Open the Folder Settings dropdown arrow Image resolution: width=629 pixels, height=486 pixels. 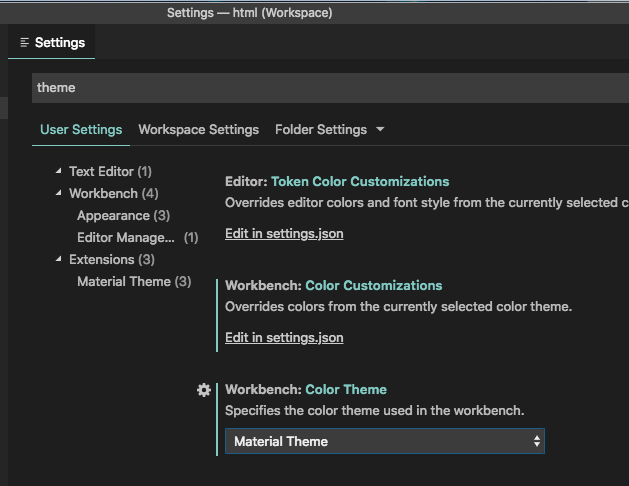(x=380, y=130)
